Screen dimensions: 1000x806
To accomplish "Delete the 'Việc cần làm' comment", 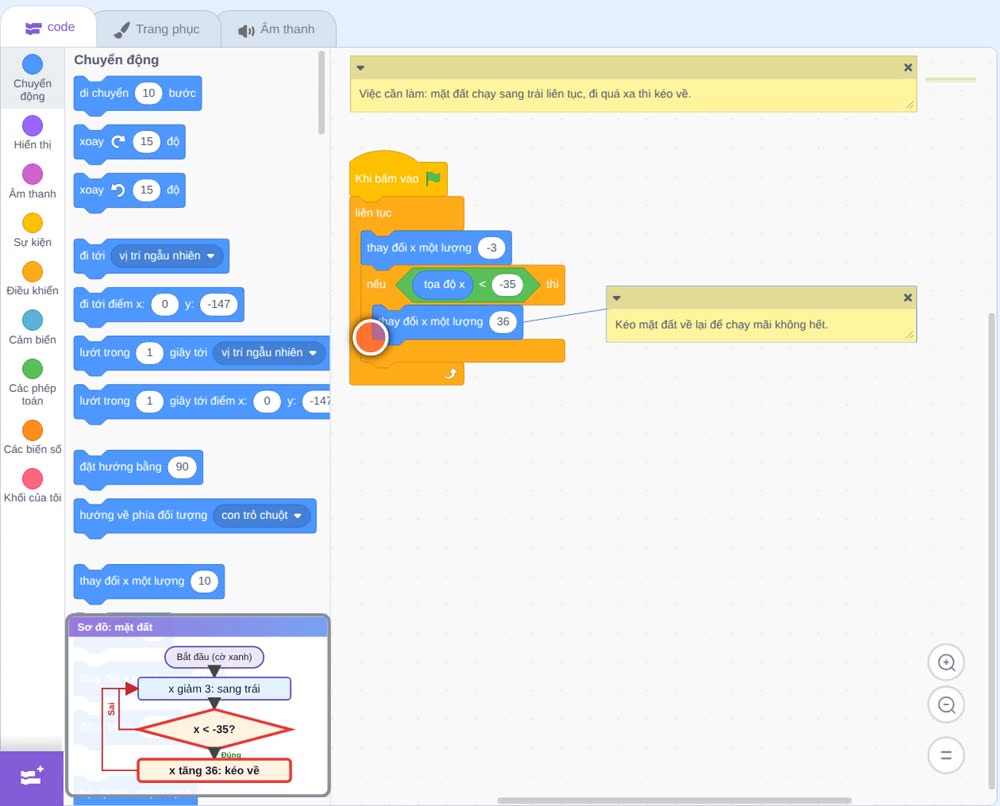I will click(x=908, y=68).
